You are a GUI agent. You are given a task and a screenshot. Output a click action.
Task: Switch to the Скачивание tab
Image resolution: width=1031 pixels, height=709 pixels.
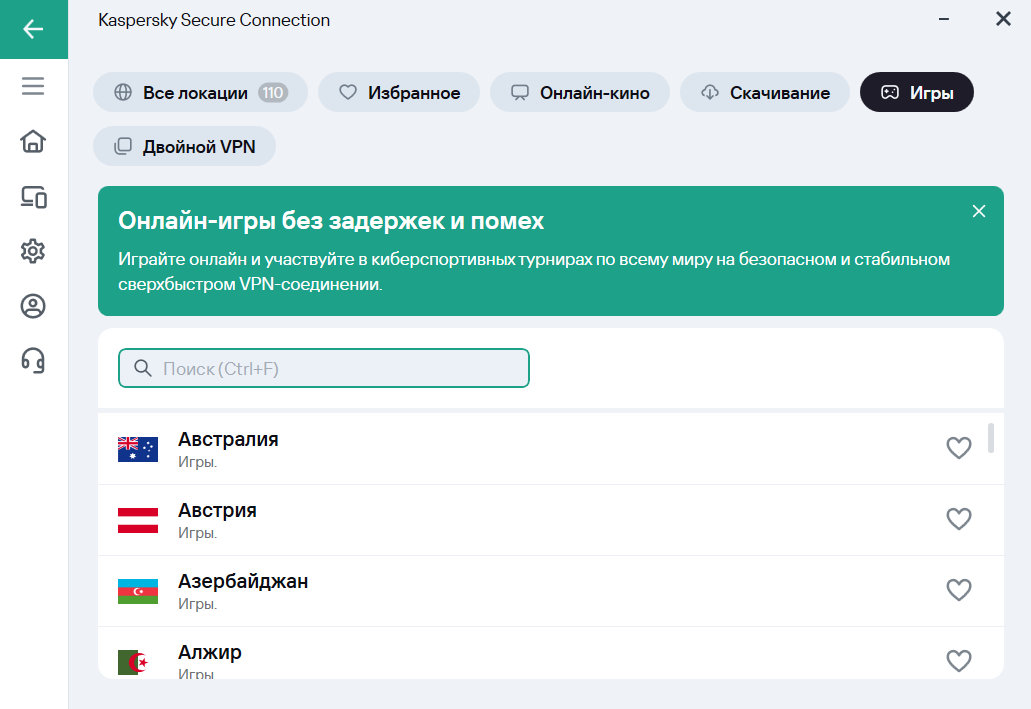tap(765, 93)
